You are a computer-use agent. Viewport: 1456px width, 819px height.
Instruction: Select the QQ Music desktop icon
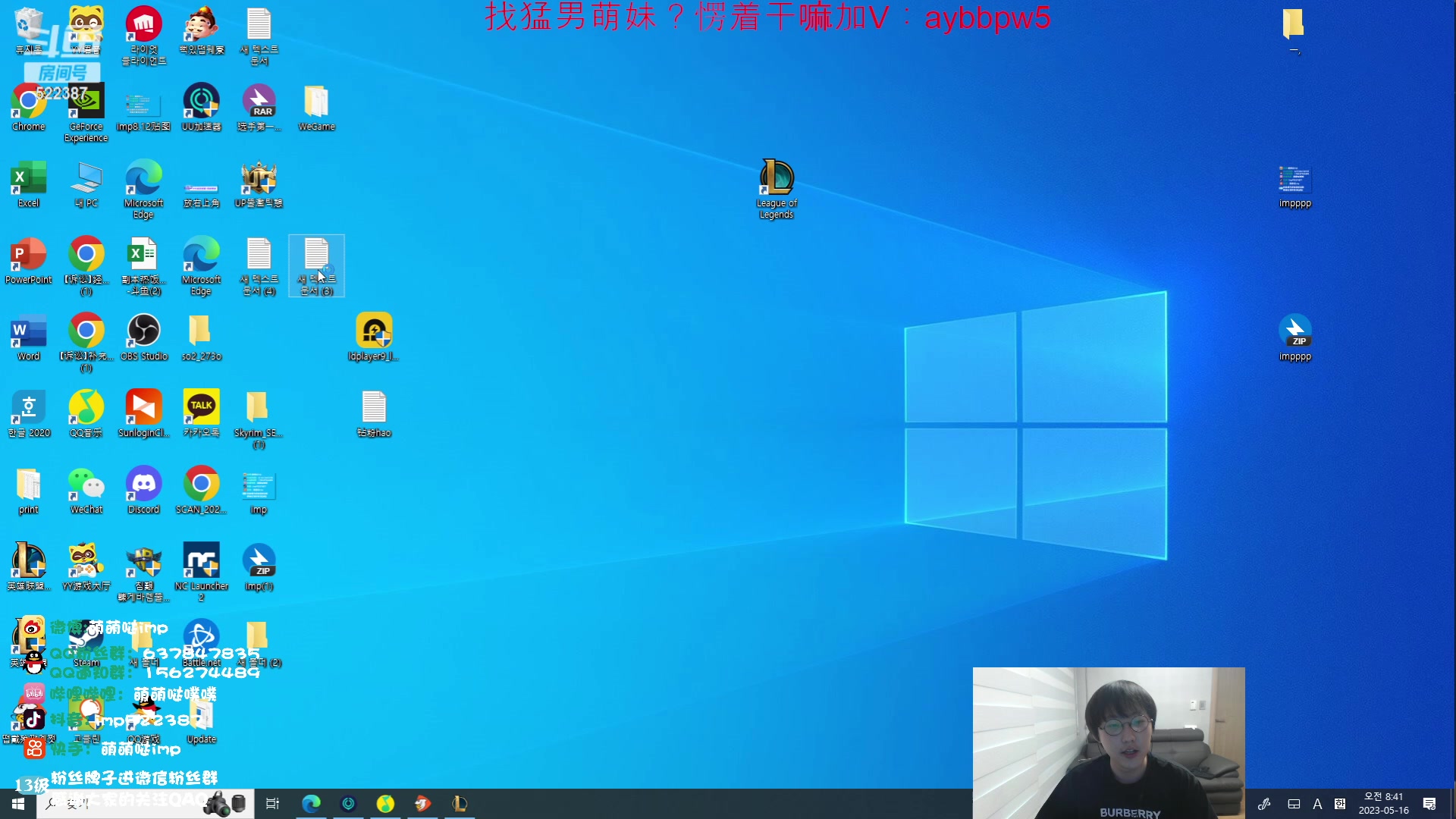point(86,408)
